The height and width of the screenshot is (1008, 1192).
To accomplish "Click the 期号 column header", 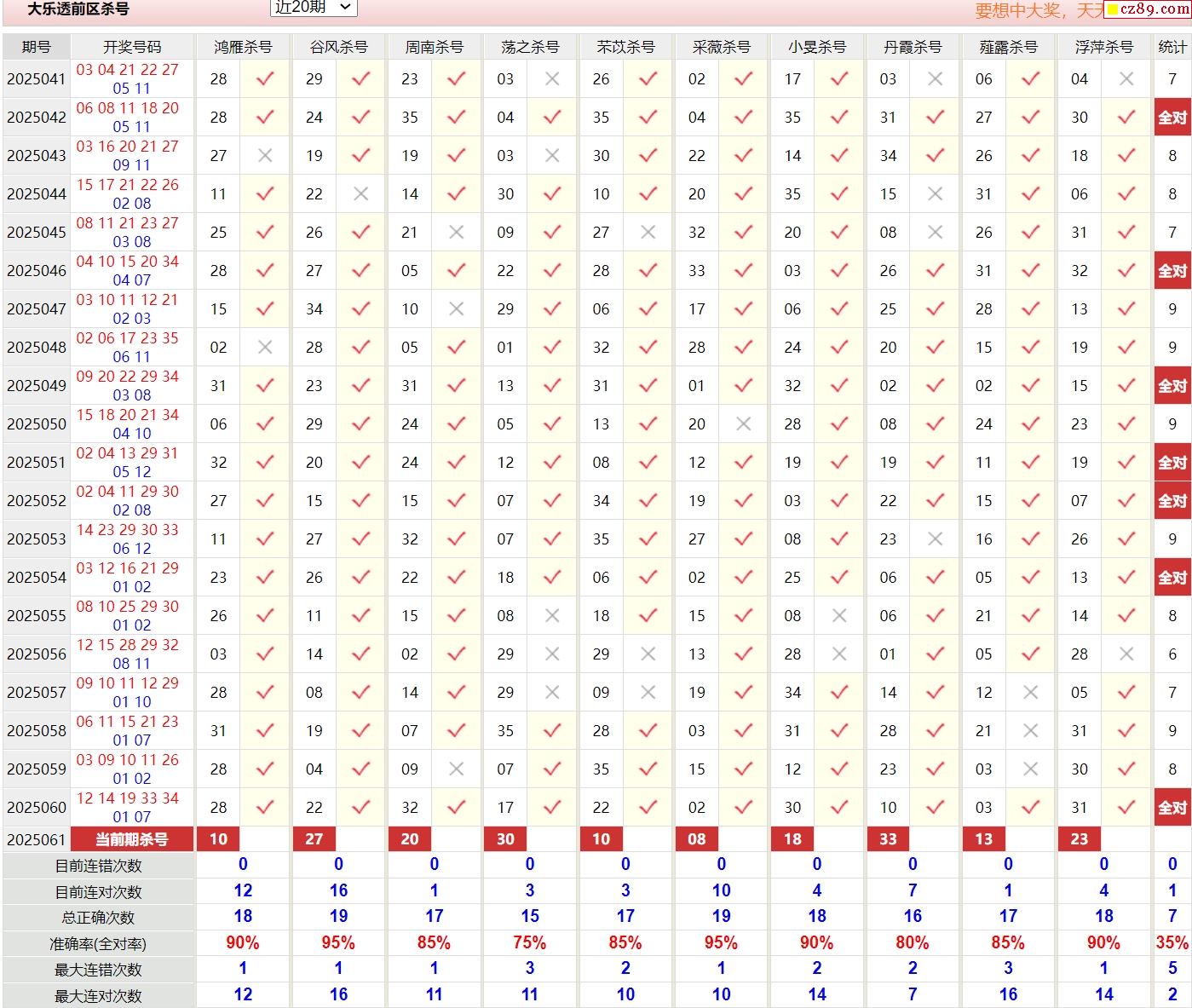I will coord(37,47).
